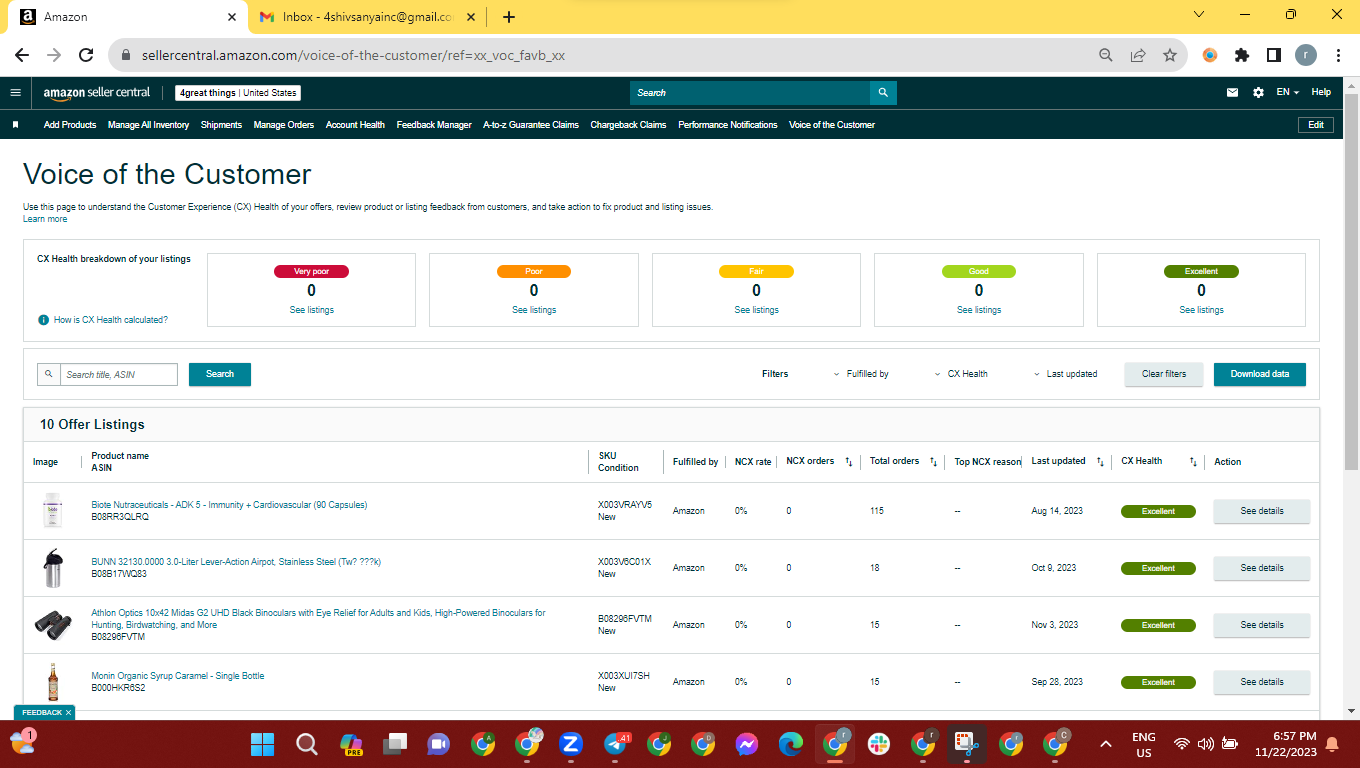Open the Chrome side panel icon

click(x=1274, y=56)
